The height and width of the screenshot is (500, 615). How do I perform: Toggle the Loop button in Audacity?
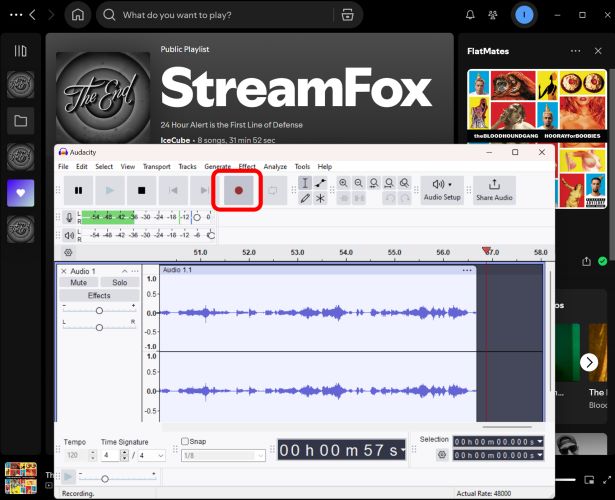[273, 191]
